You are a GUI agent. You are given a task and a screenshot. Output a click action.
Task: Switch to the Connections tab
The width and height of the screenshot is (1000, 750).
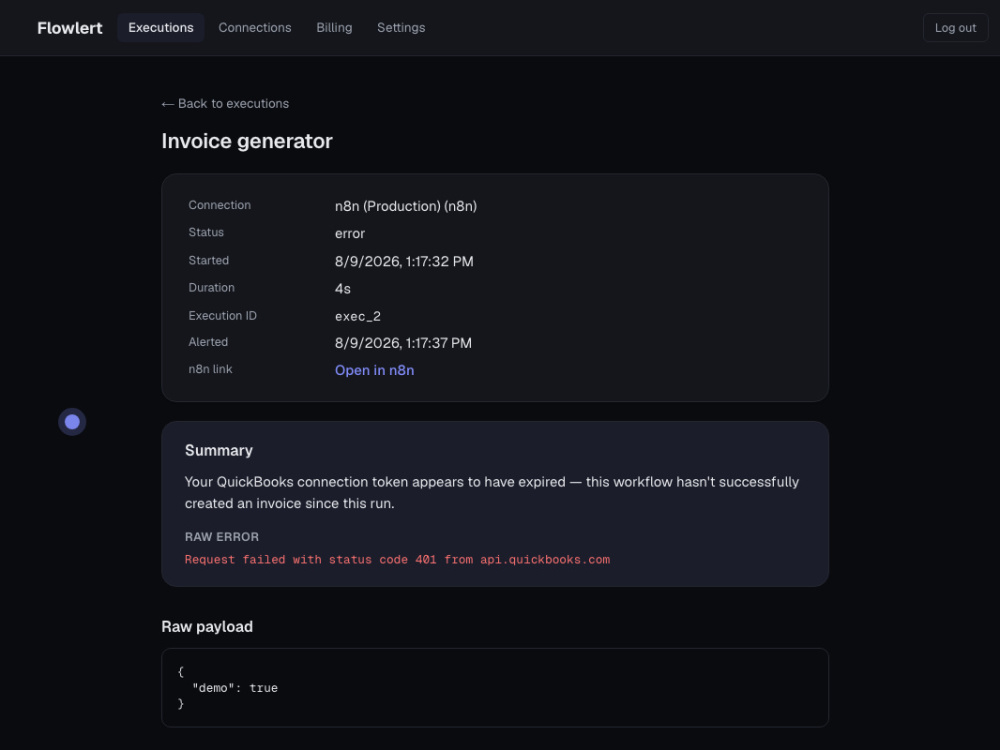click(254, 27)
